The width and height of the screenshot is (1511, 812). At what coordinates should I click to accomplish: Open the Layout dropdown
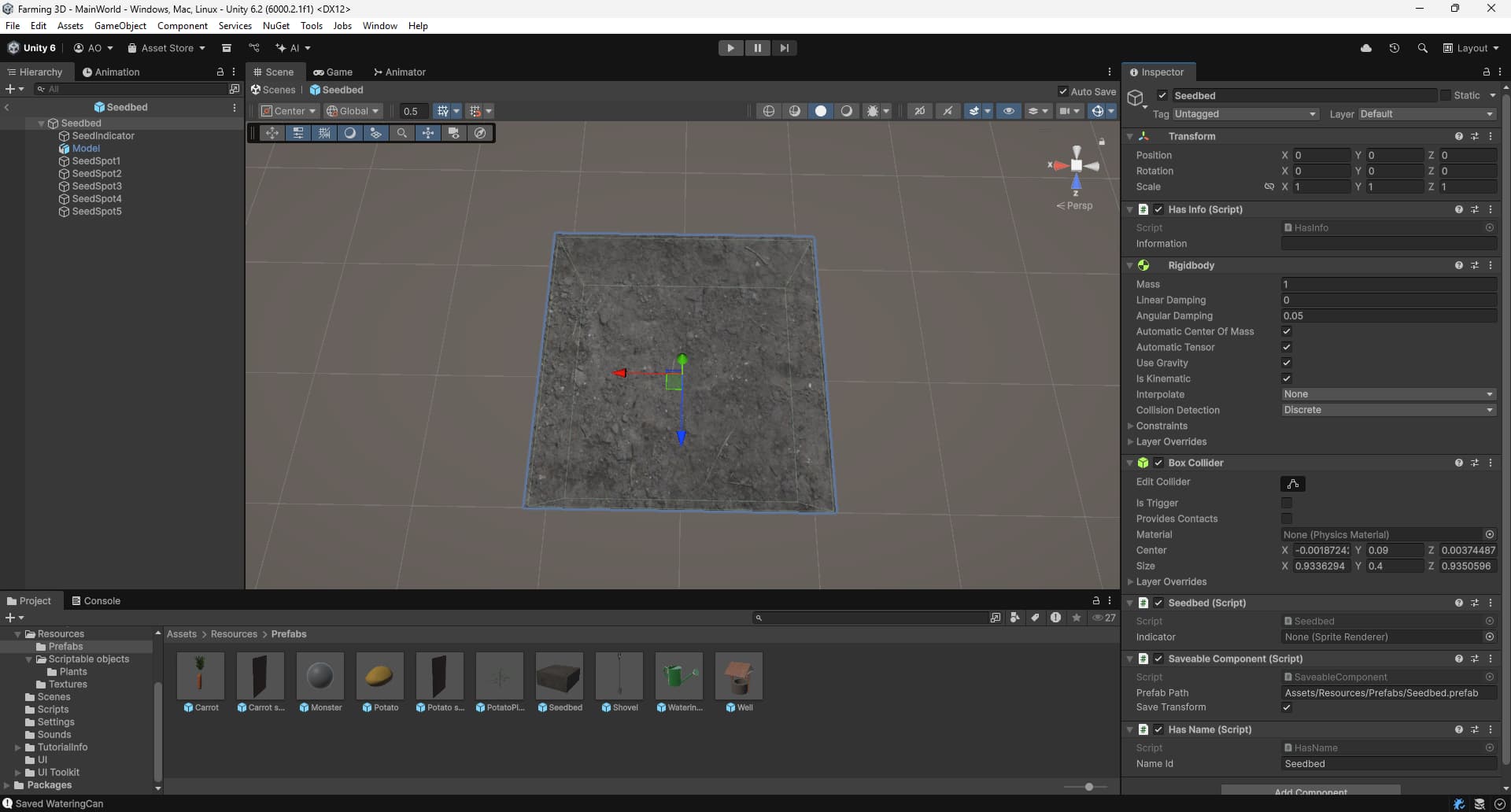(1471, 48)
